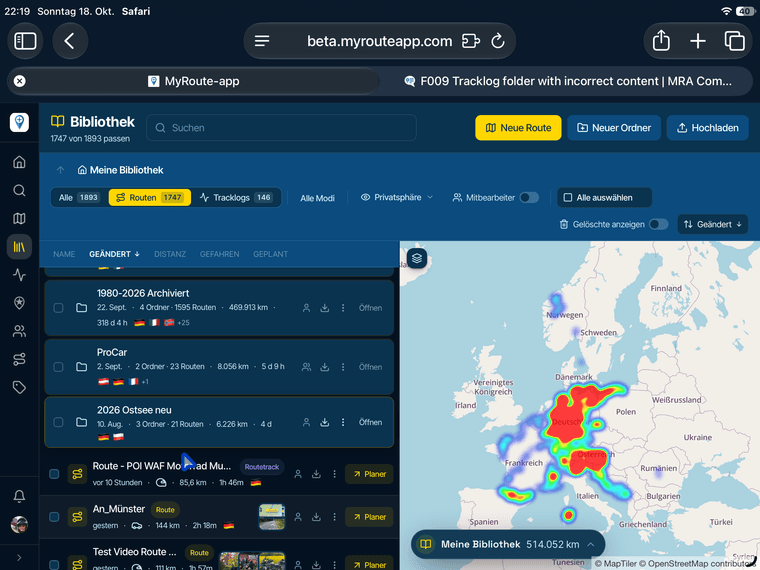
Task: Show the Safari tab overview
Action: (x=734, y=41)
